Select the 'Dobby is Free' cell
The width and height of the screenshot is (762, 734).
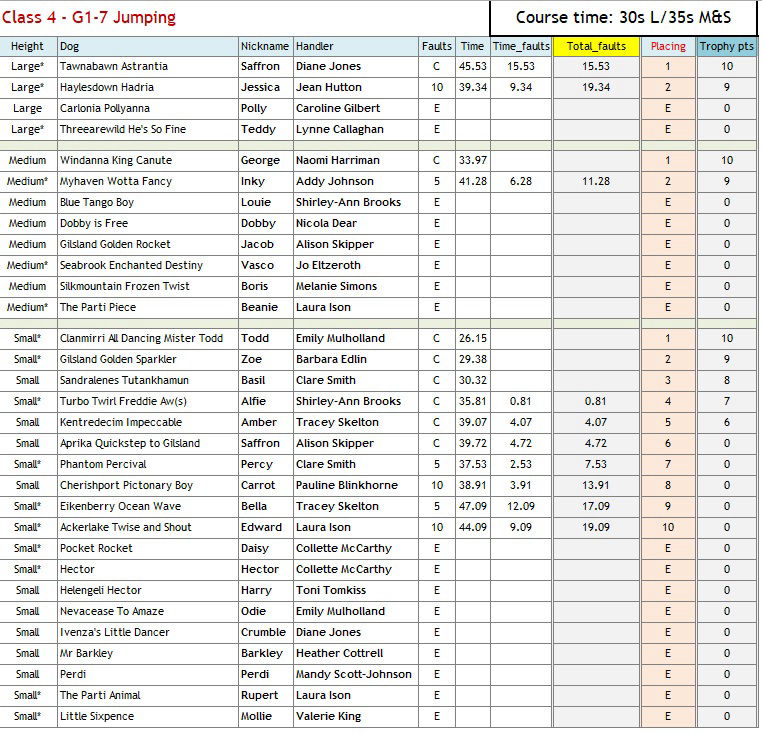point(148,223)
